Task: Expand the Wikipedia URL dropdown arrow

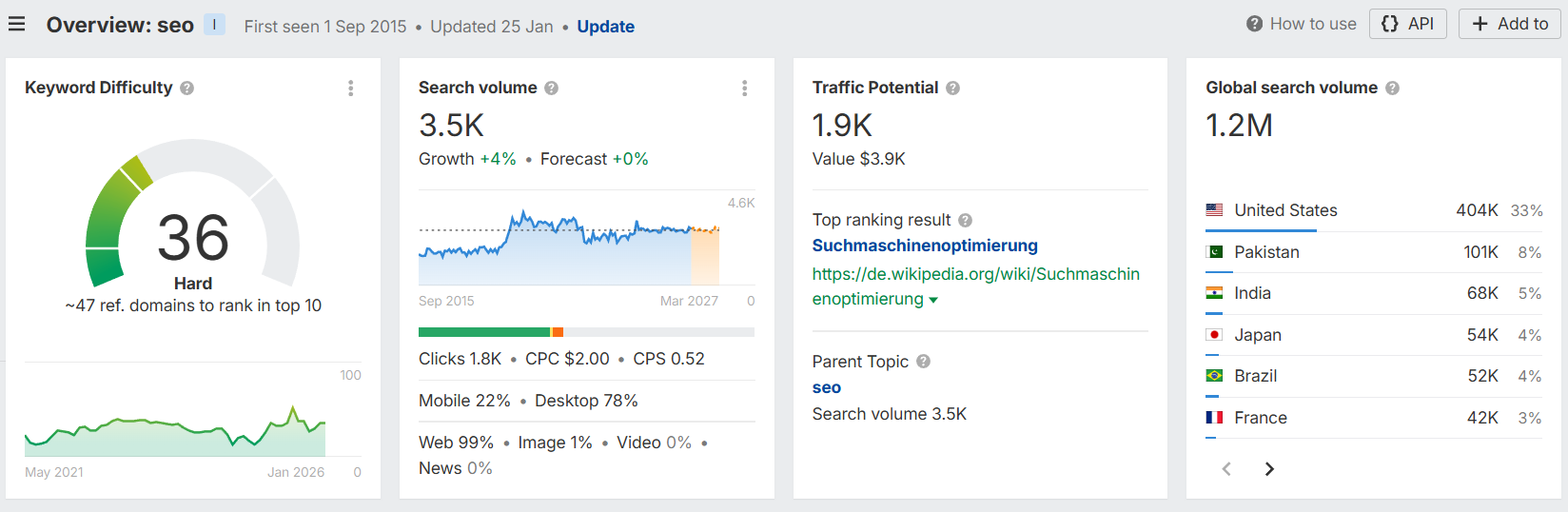Action: pos(933,301)
